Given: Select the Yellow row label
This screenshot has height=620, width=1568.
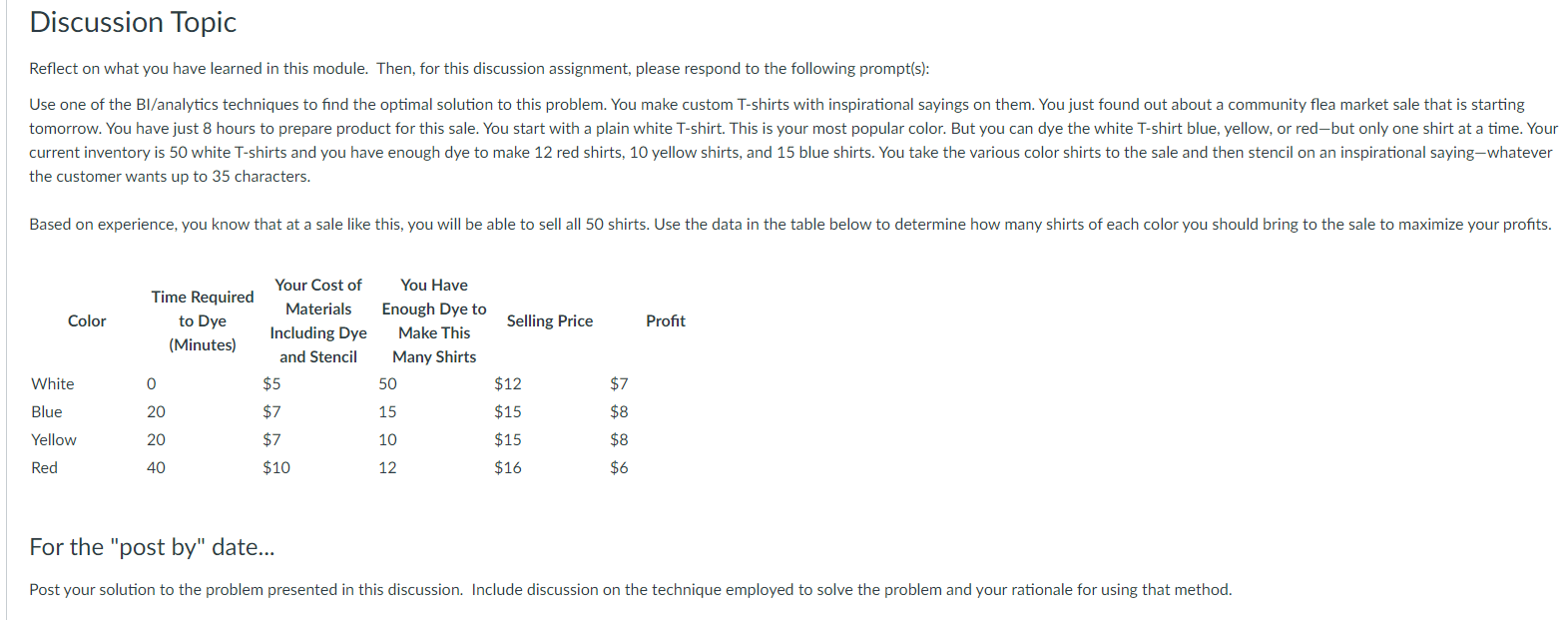Looking at the screenshot, I should [x=54, y=439].
